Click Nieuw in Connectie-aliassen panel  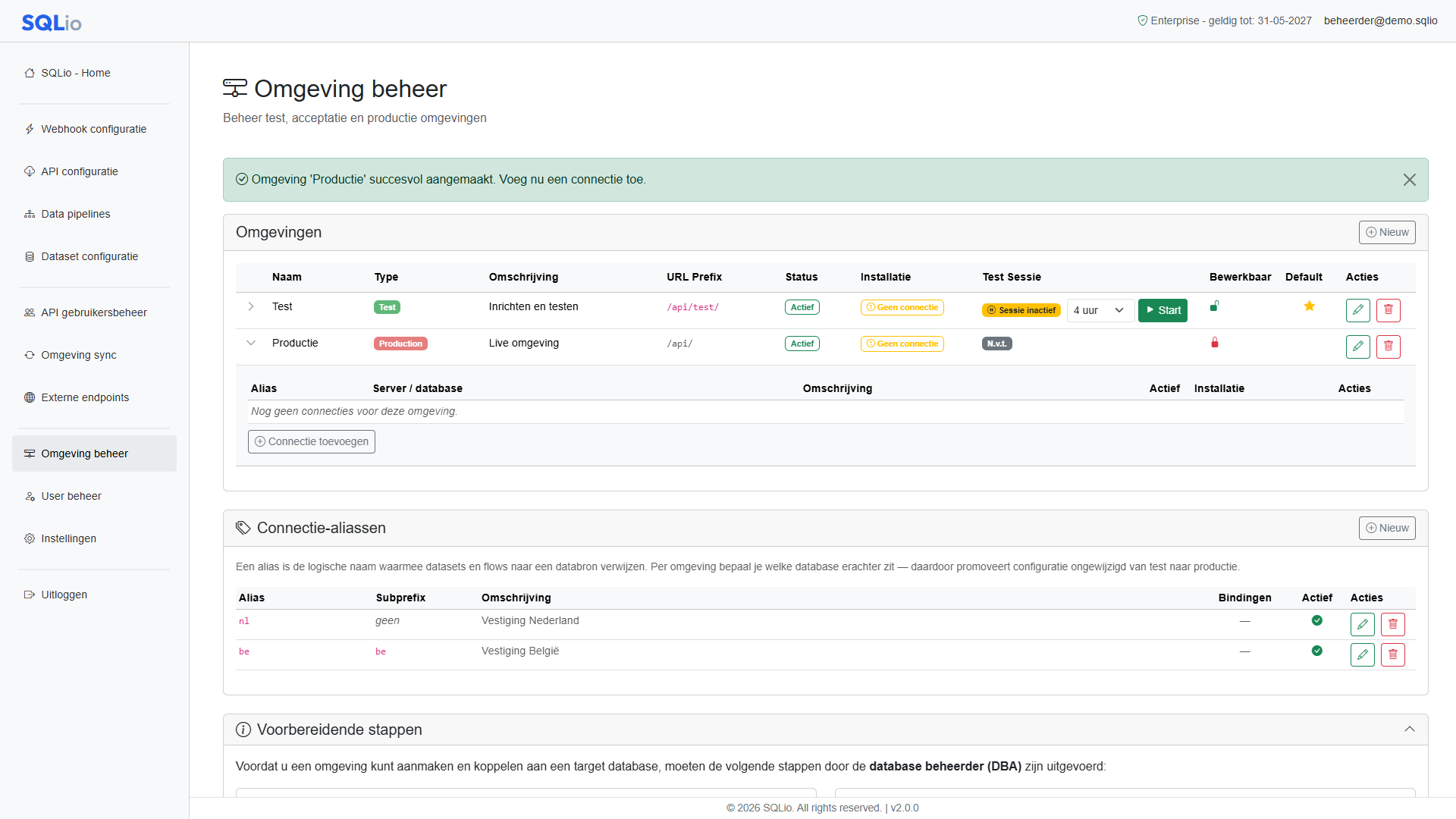tap(1386, 528)
